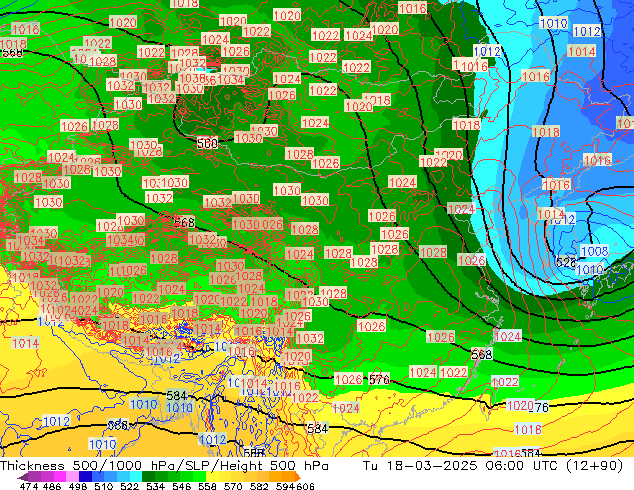
Task: Click the legend value '510'
Action: coord(104,486)
